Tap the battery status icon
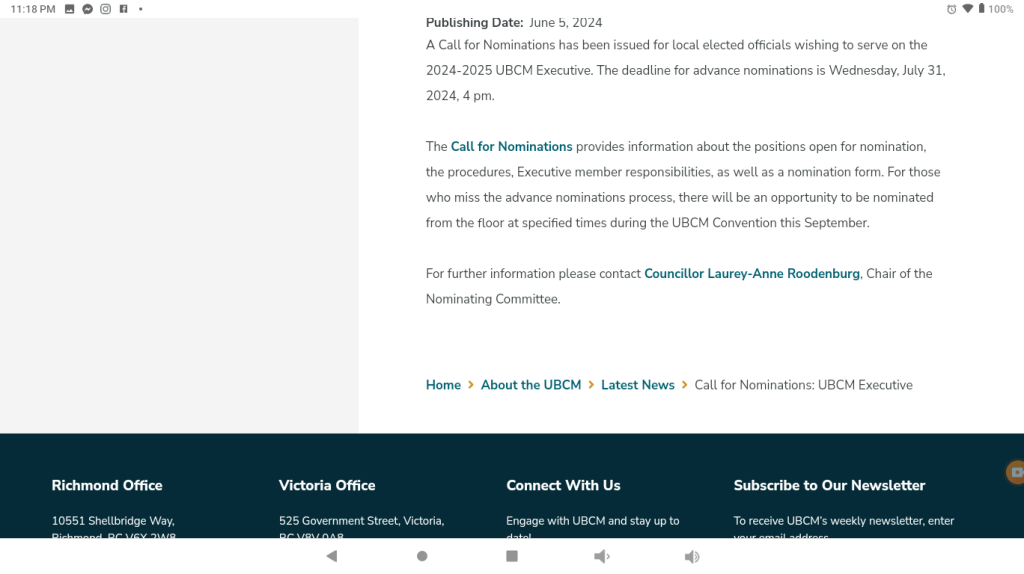Screen dimensions: 1024x574 (x=981, y=9)
